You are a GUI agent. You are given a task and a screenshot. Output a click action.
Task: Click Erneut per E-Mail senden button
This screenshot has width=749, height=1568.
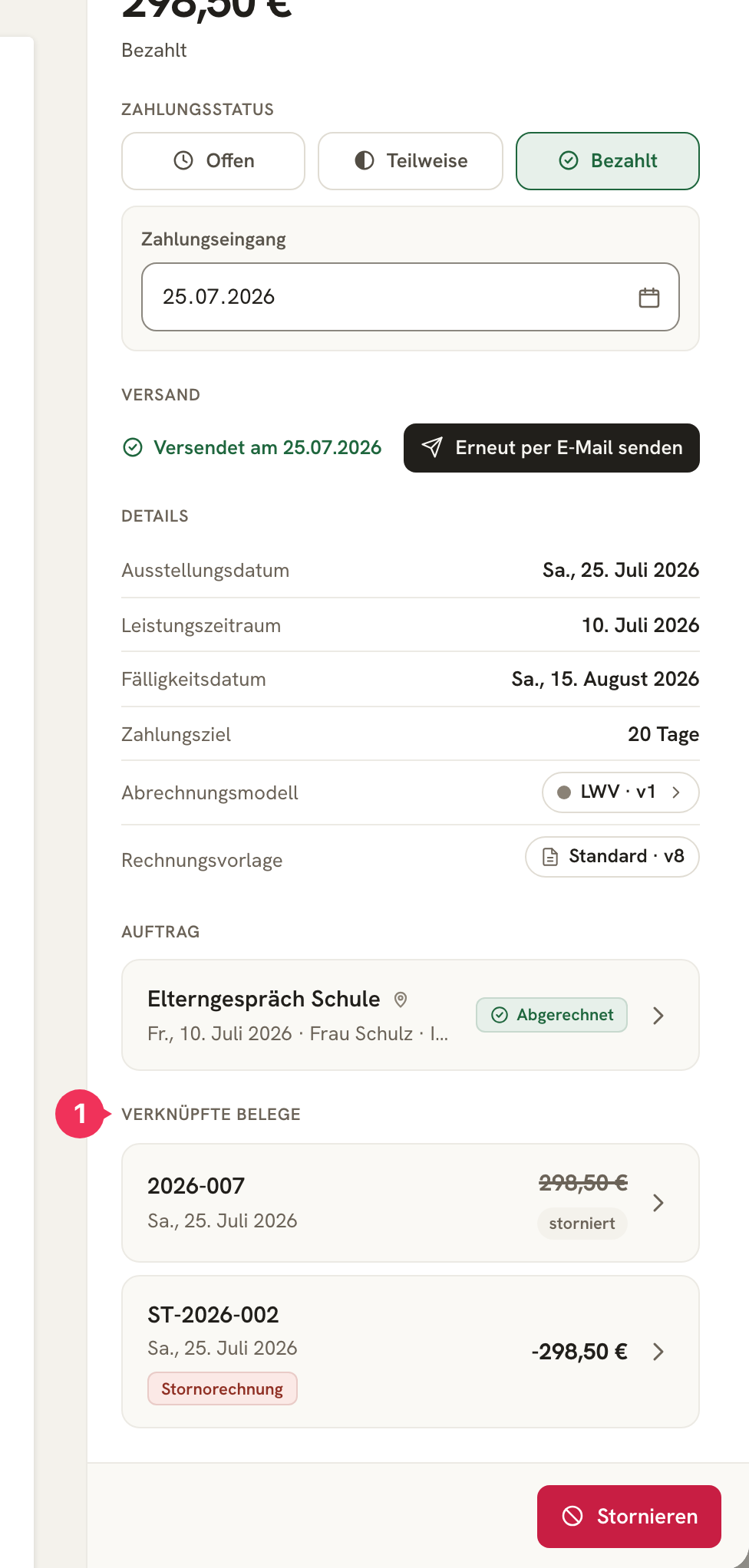click(x=552, y=448)
